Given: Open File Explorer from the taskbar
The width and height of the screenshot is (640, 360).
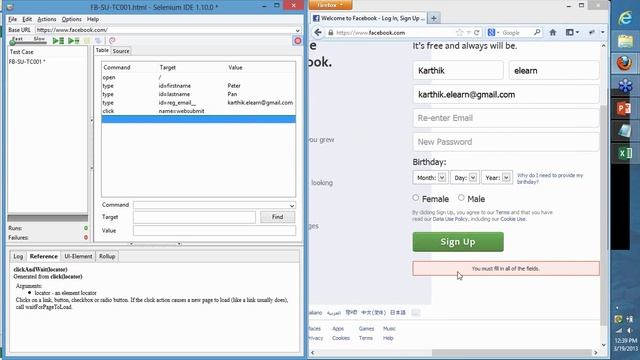Looking at the screenshot, I should click(x=624, y=41).
